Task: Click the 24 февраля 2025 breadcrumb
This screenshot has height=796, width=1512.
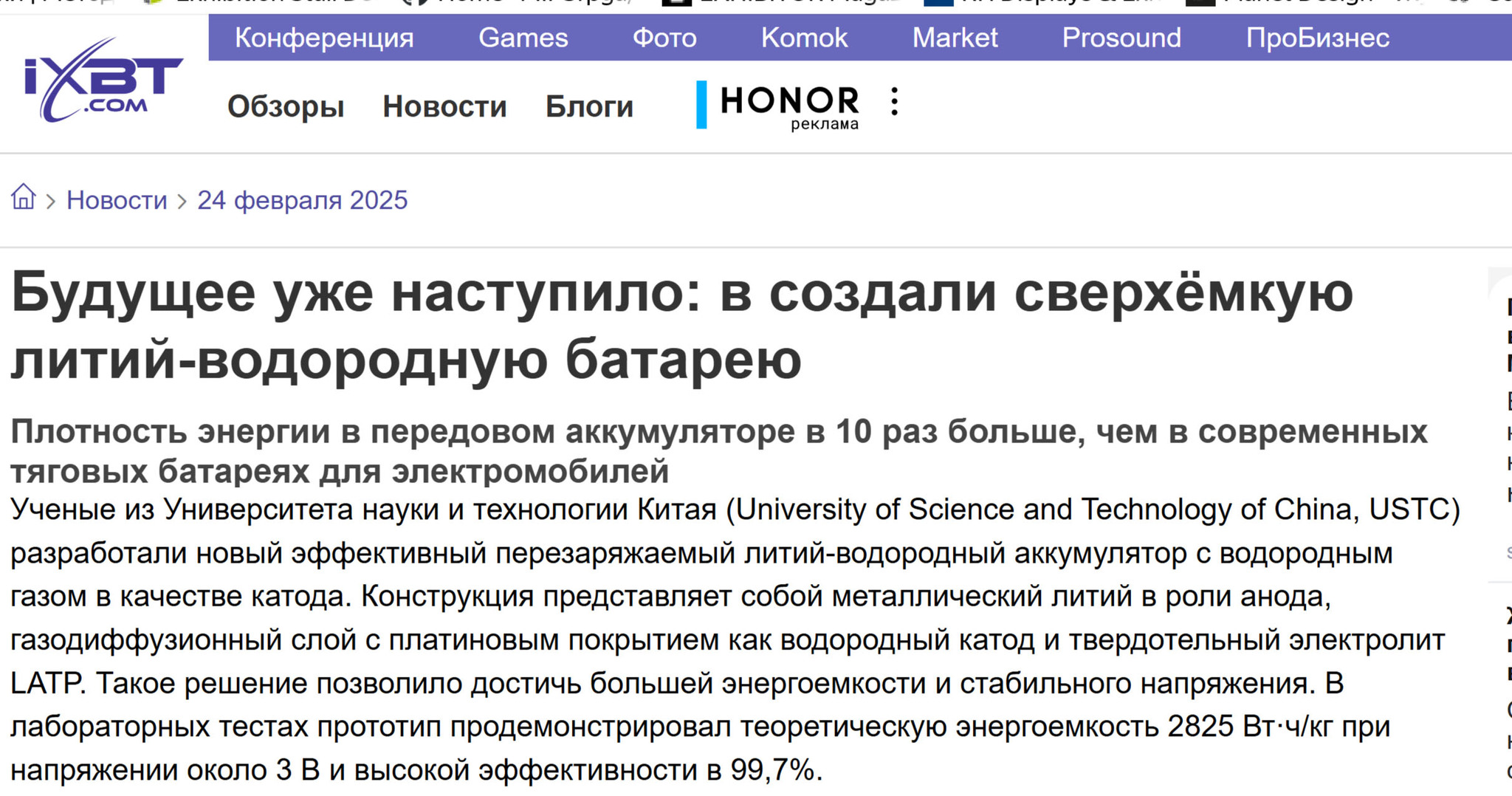Action: [302, 200]
